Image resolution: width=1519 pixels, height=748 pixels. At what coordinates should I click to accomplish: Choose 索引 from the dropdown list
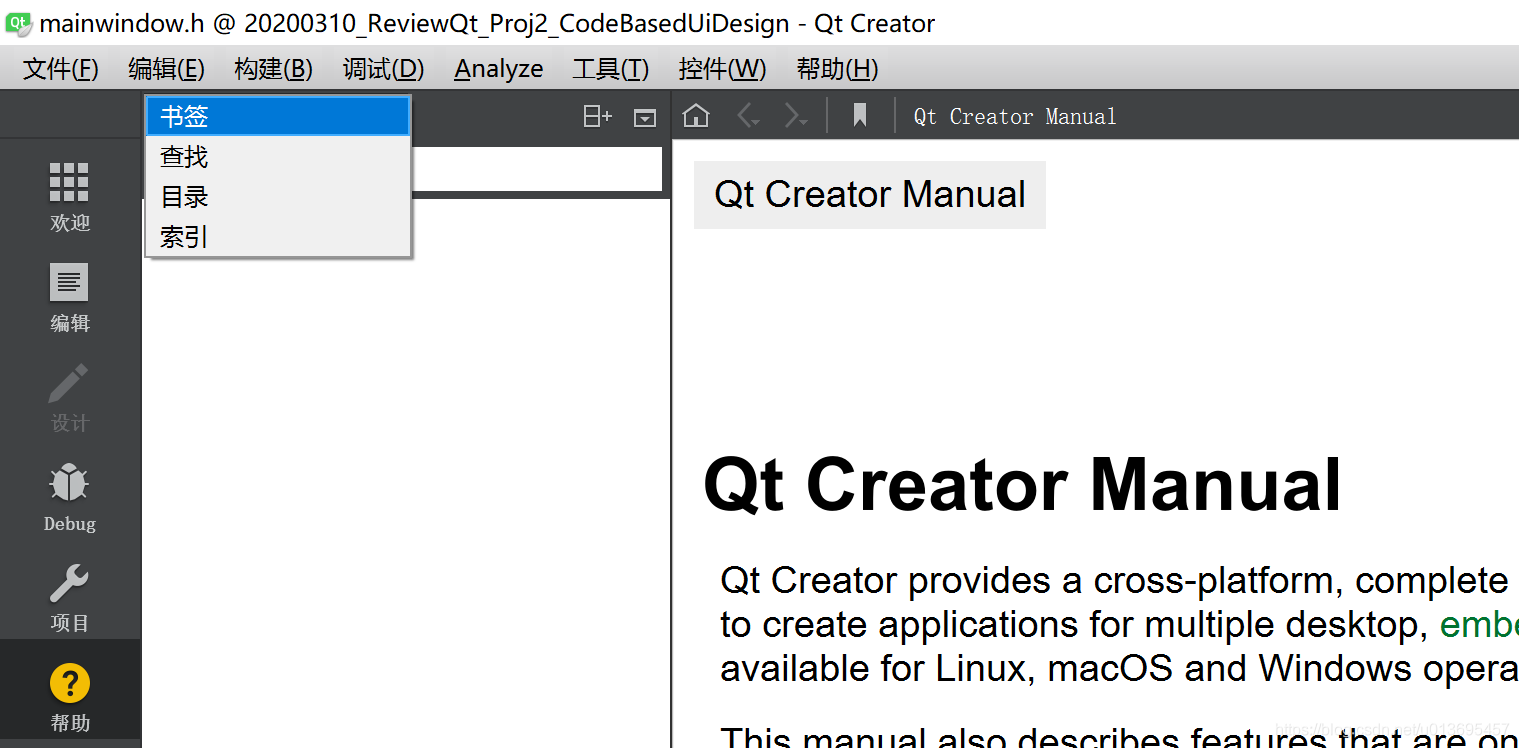[278, 237]
